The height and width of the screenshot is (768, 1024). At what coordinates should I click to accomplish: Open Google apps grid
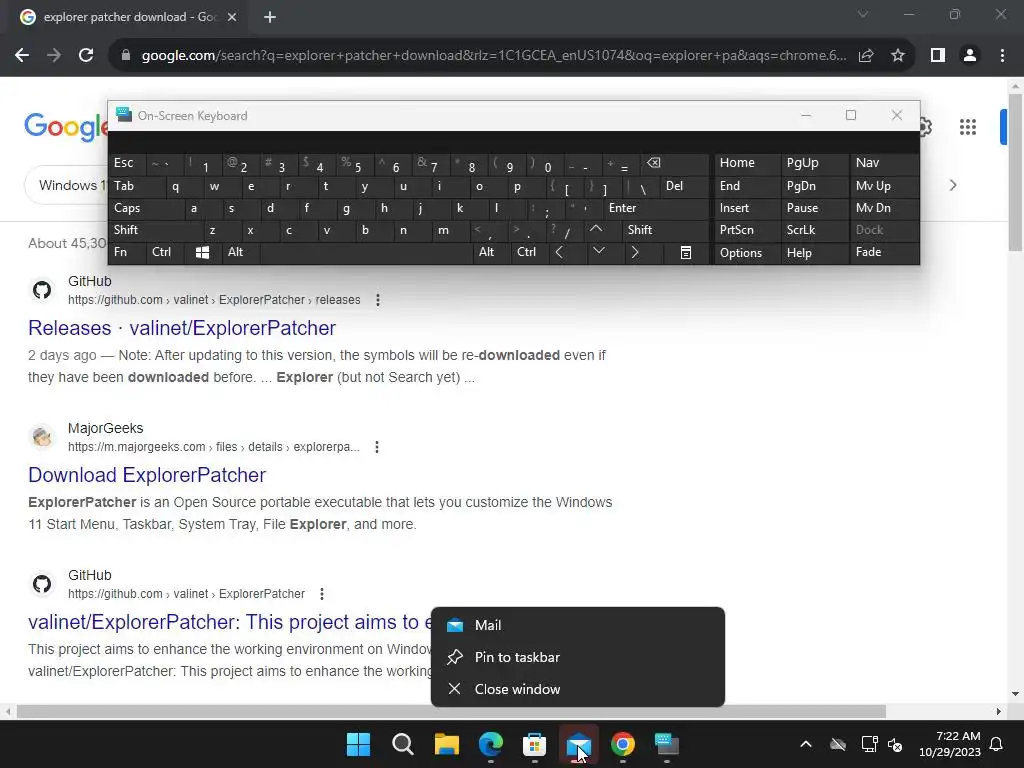pyautogui.click(x=968, y=127)
